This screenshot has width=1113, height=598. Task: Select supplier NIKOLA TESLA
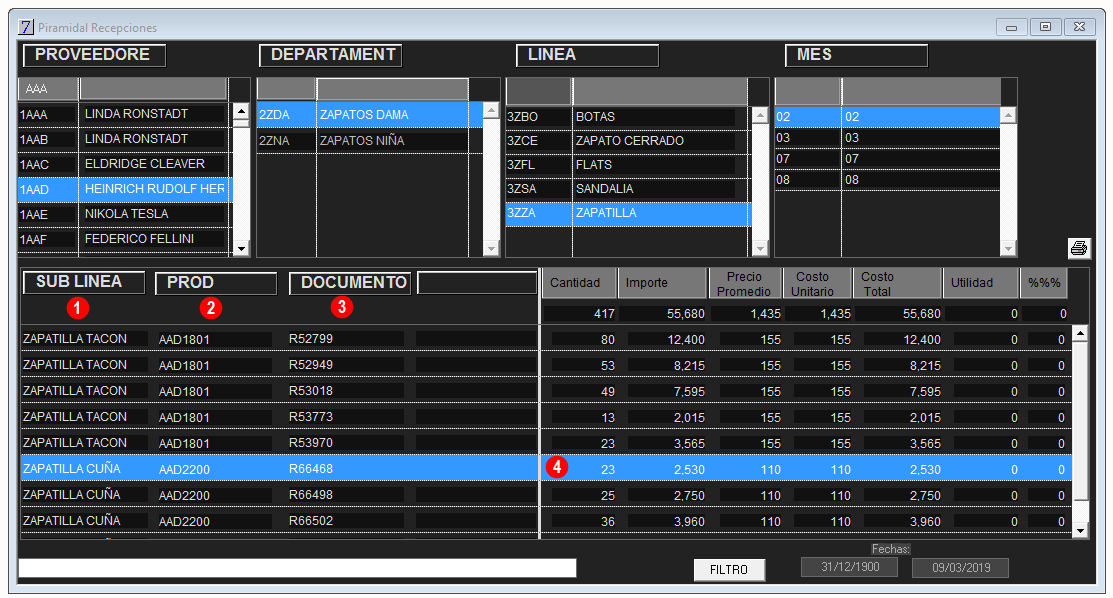[x=124, y=214]
